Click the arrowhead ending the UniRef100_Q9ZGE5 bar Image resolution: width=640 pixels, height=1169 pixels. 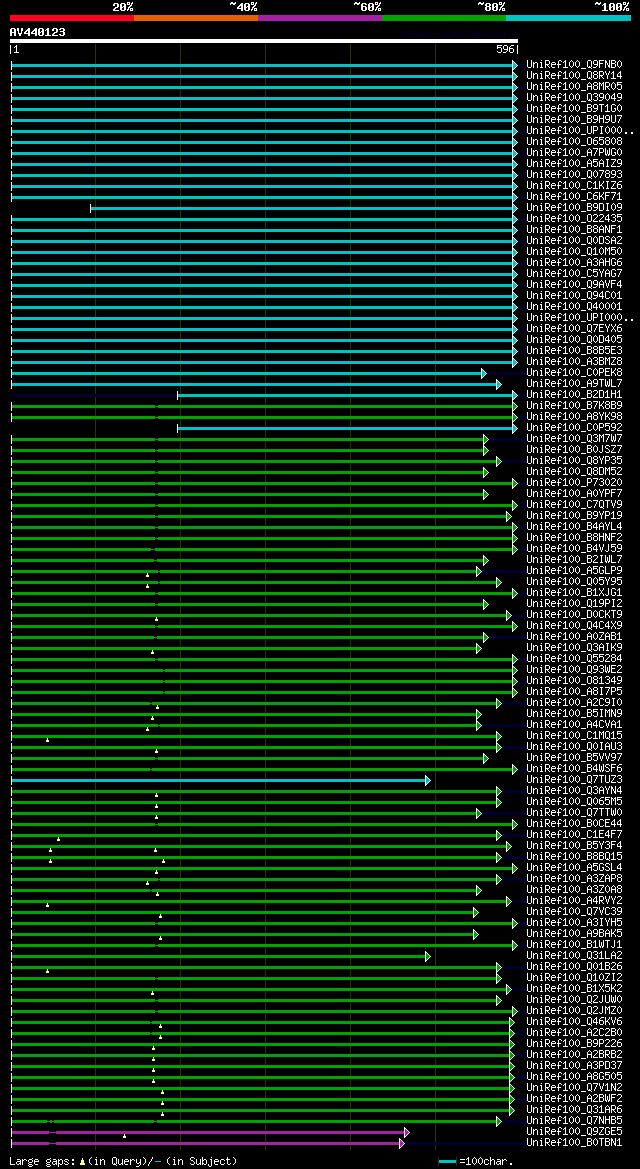point(407,1132)
